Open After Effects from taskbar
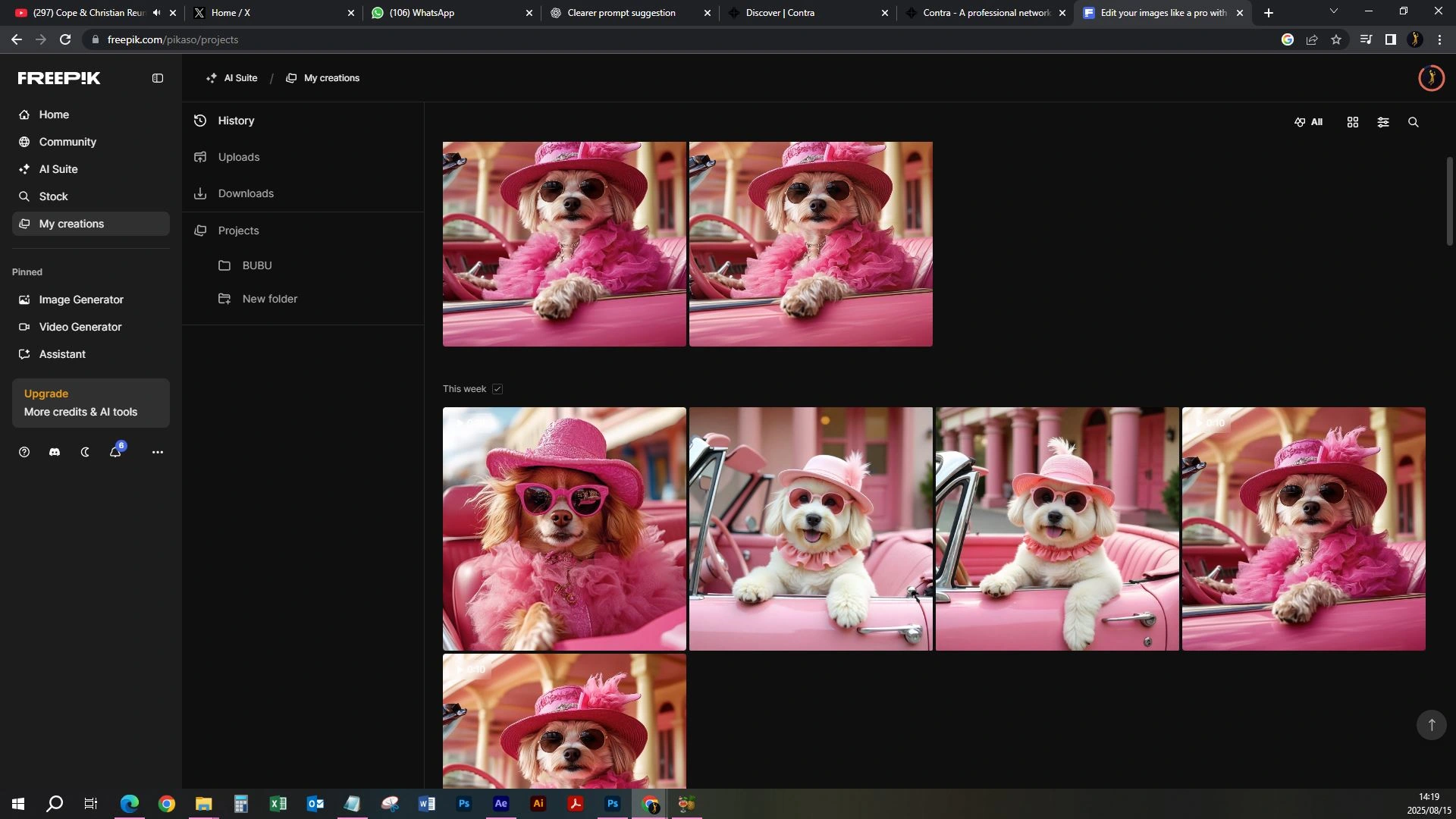 click(x=501, y=804)
